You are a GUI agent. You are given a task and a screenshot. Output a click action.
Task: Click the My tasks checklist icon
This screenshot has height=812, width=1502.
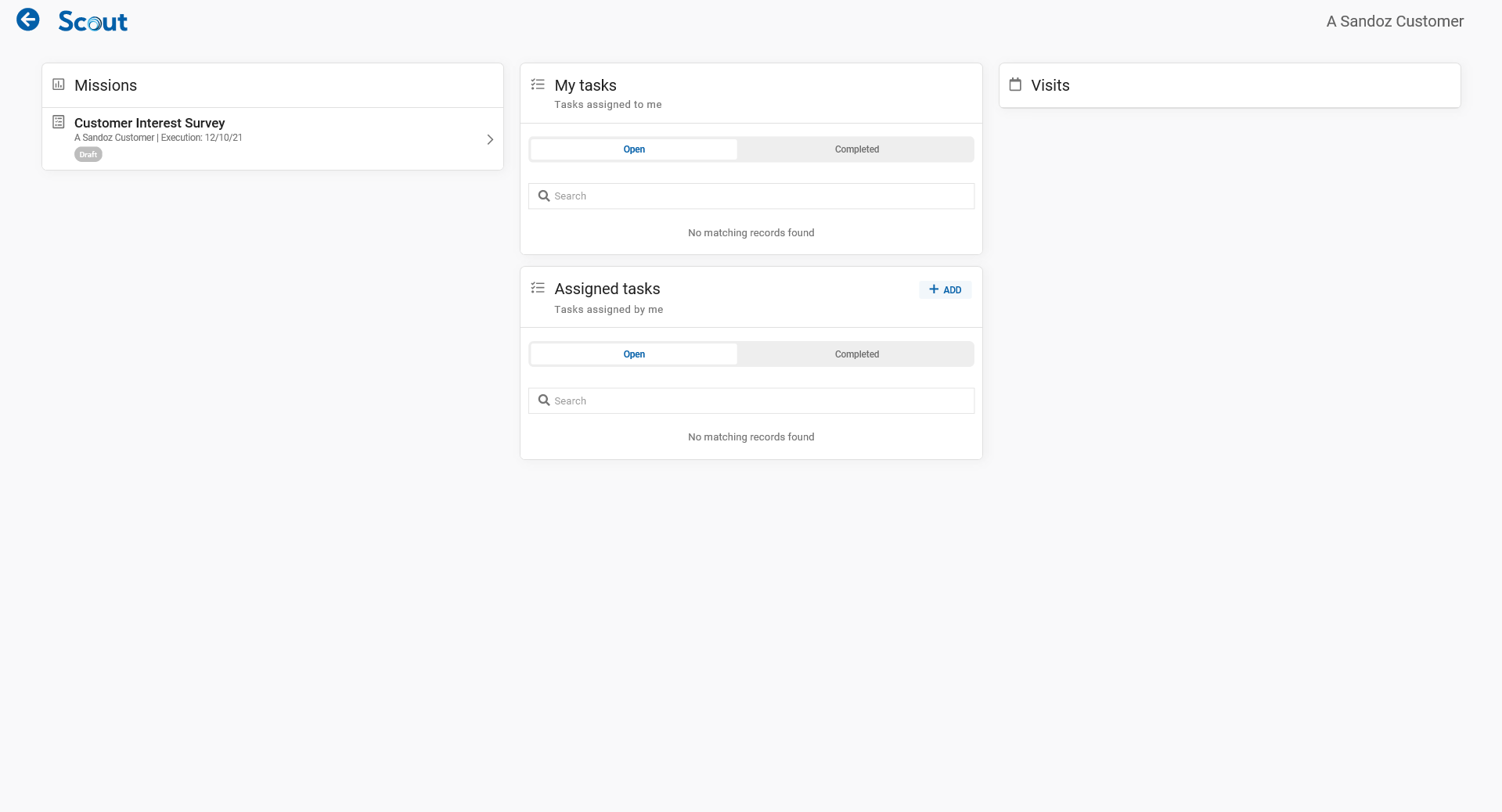coord(538,84)
